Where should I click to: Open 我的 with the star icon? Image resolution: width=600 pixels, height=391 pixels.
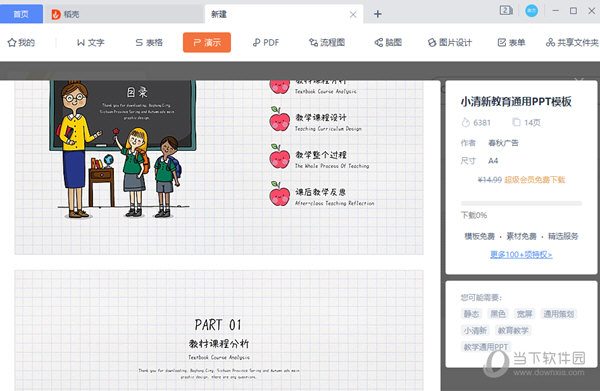21,42
